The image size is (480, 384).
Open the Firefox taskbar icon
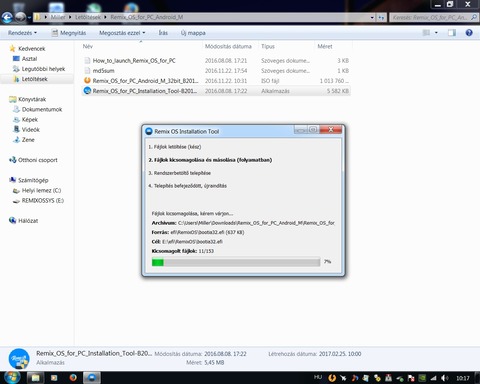pos(73,378)
